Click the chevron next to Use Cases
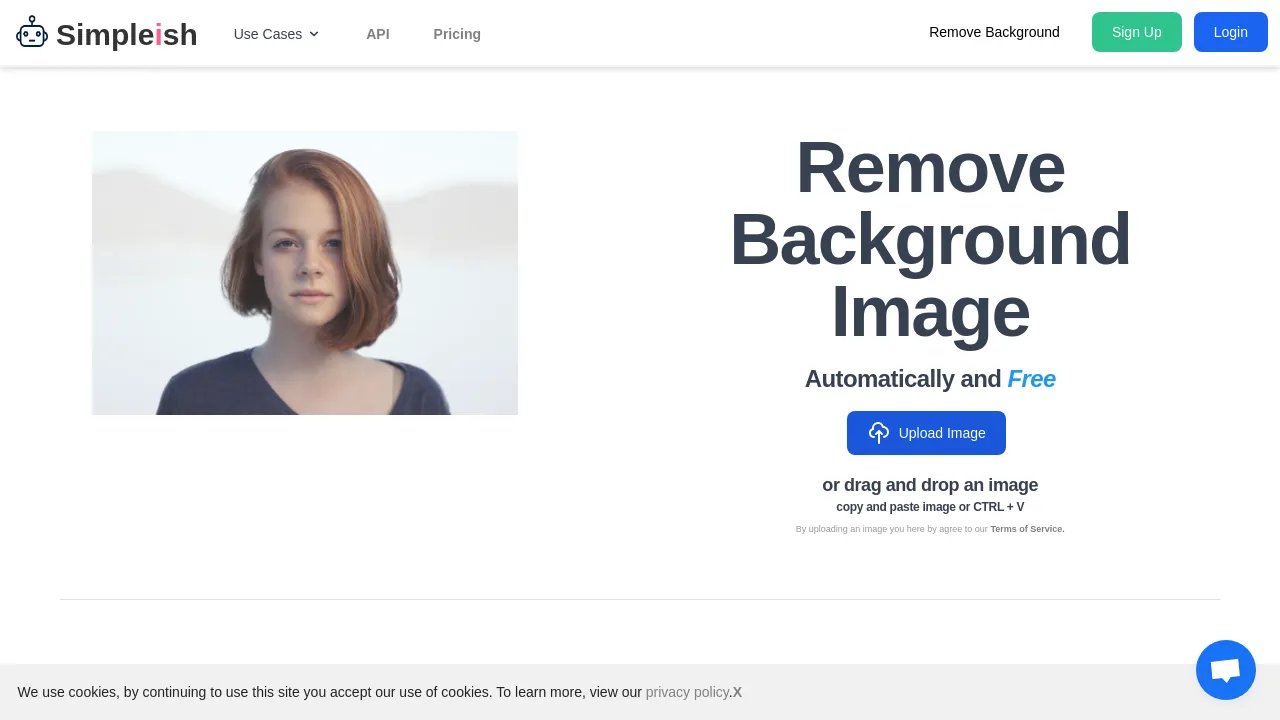The image size is (1280, 720). (x=313, y=34)
